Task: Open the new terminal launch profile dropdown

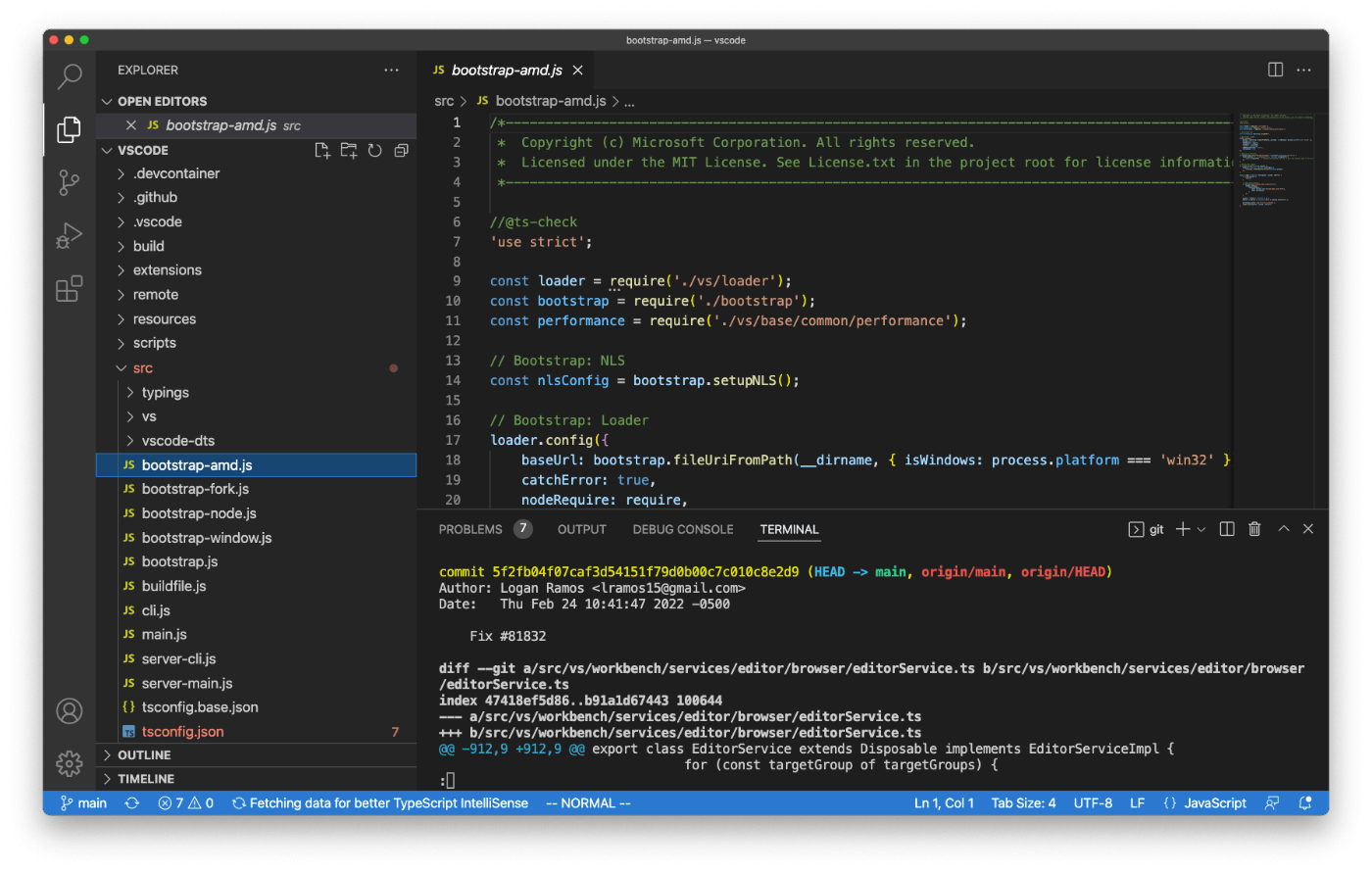Action: point(1201,529)
